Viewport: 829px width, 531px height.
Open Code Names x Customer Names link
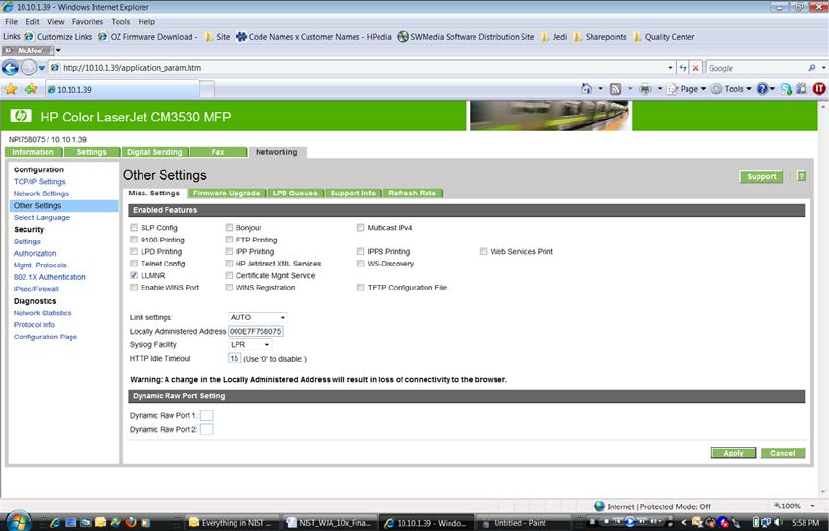click(314, 37)
